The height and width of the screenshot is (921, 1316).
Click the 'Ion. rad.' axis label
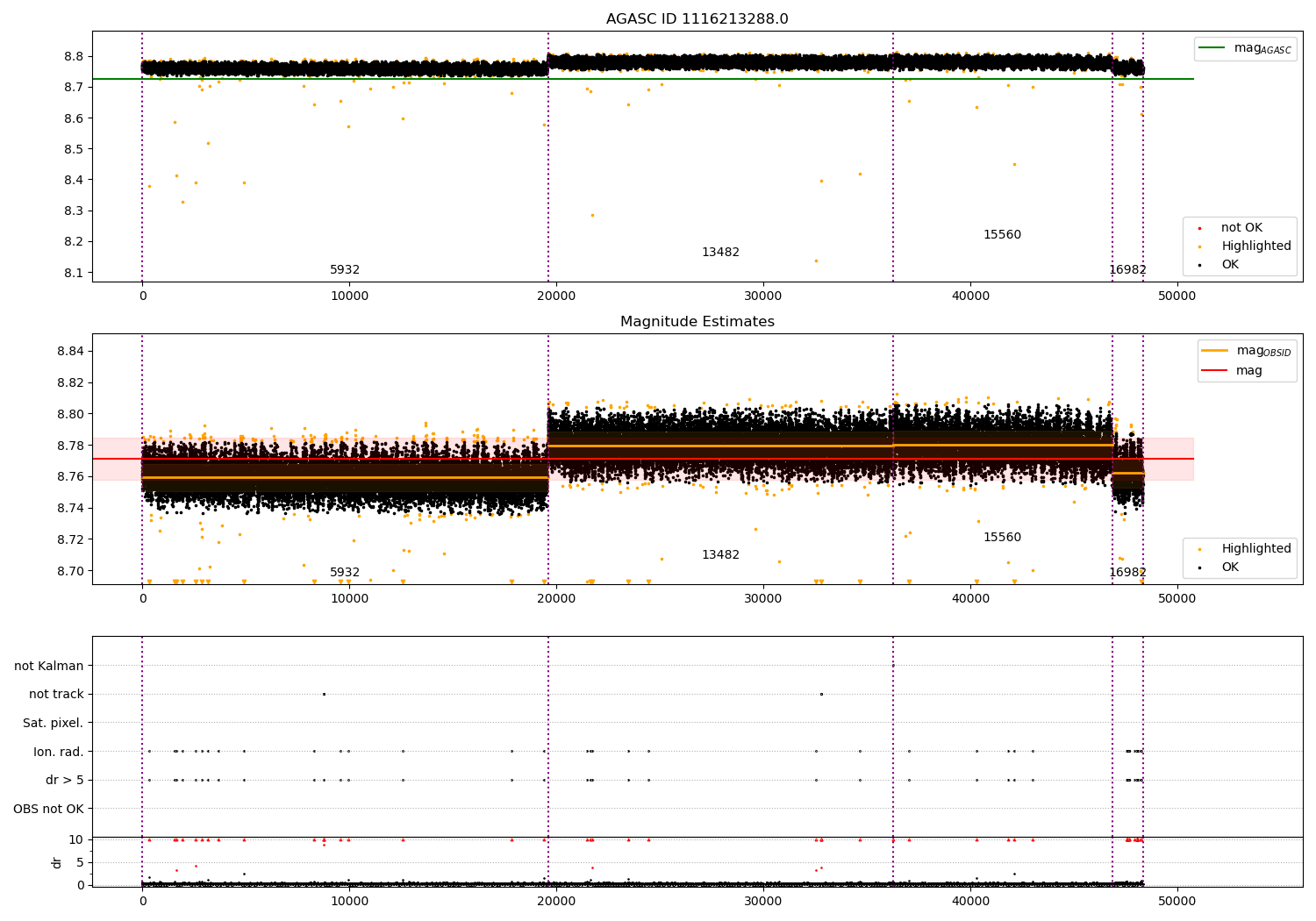59,752
